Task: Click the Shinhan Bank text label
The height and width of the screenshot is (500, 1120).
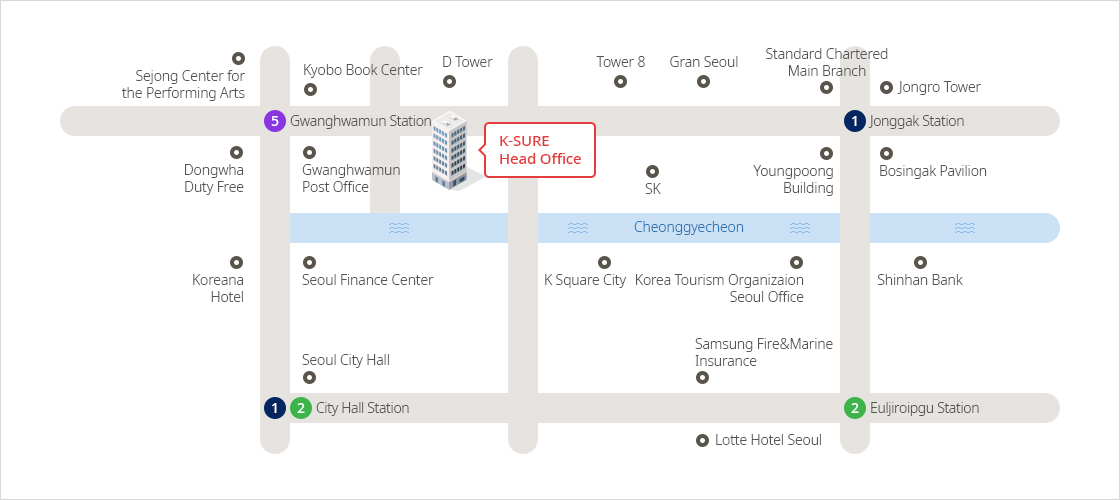Action: point(920,280)
